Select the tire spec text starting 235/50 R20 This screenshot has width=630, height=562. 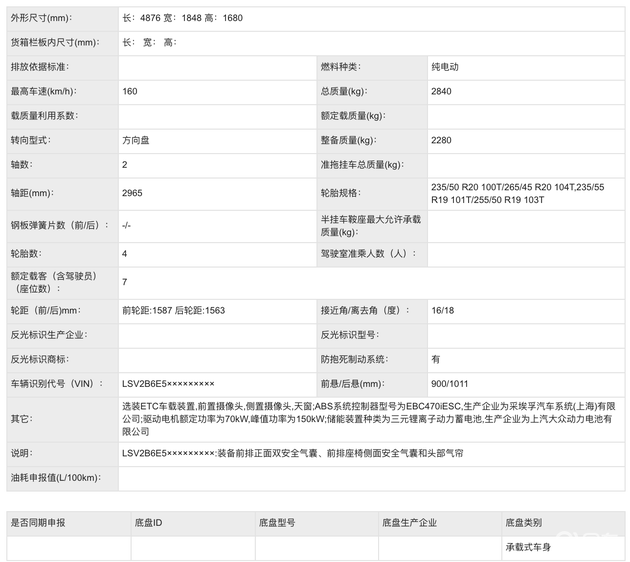coord(518,194)
